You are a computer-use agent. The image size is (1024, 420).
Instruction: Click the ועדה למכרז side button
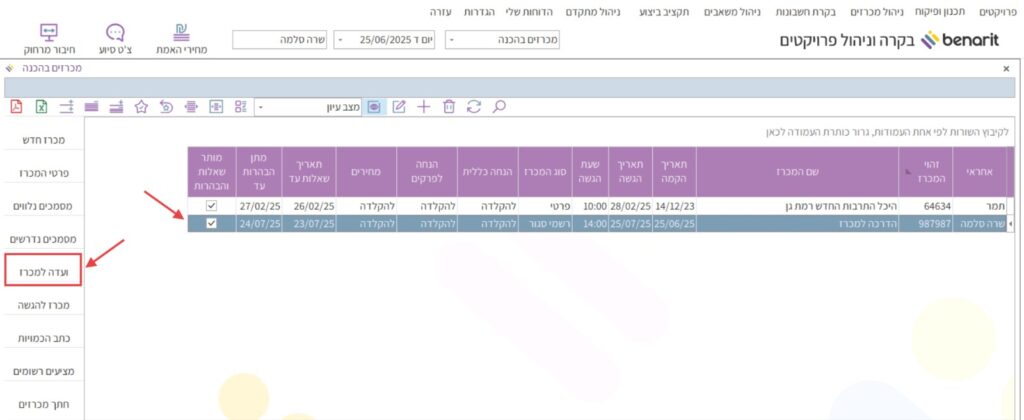coord(43,271)
